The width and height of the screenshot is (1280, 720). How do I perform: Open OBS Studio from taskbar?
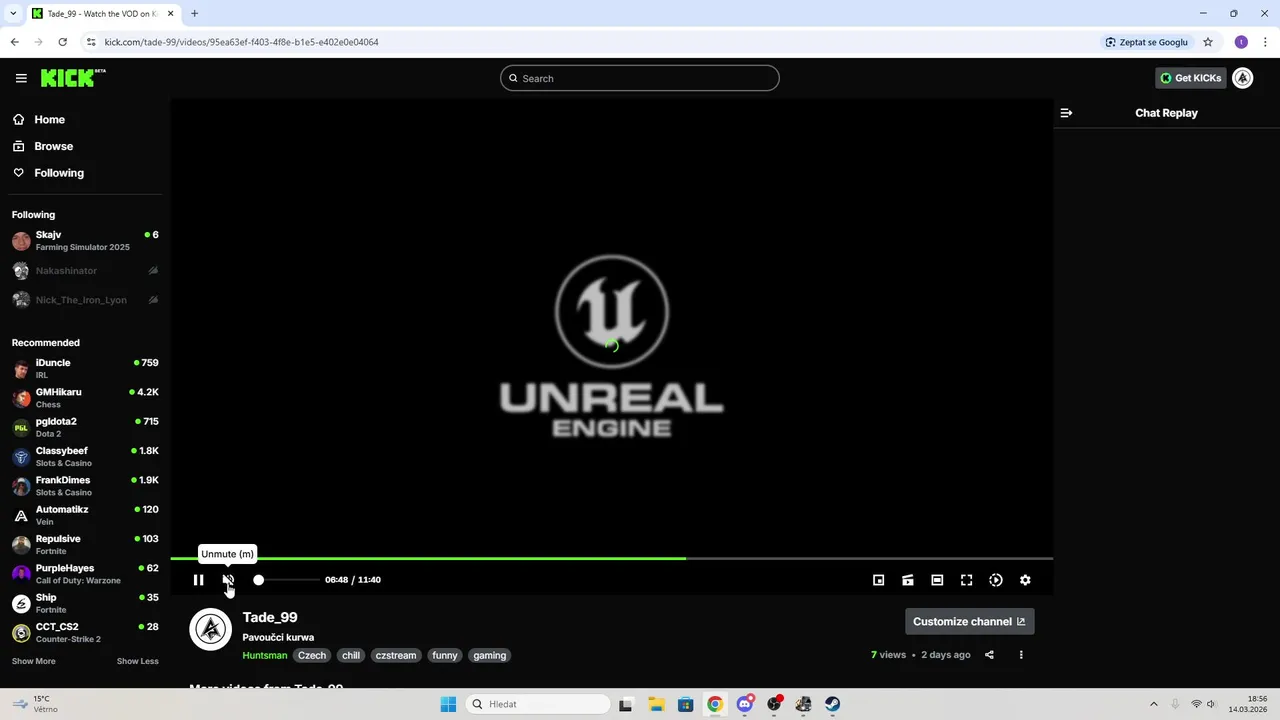pyautogui.click(x=774, y=704)
